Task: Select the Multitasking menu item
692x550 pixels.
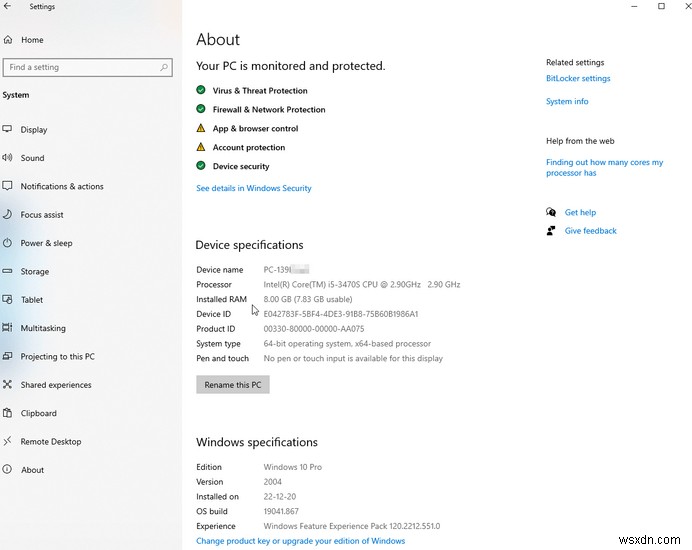Action: (x=43, y=328)
